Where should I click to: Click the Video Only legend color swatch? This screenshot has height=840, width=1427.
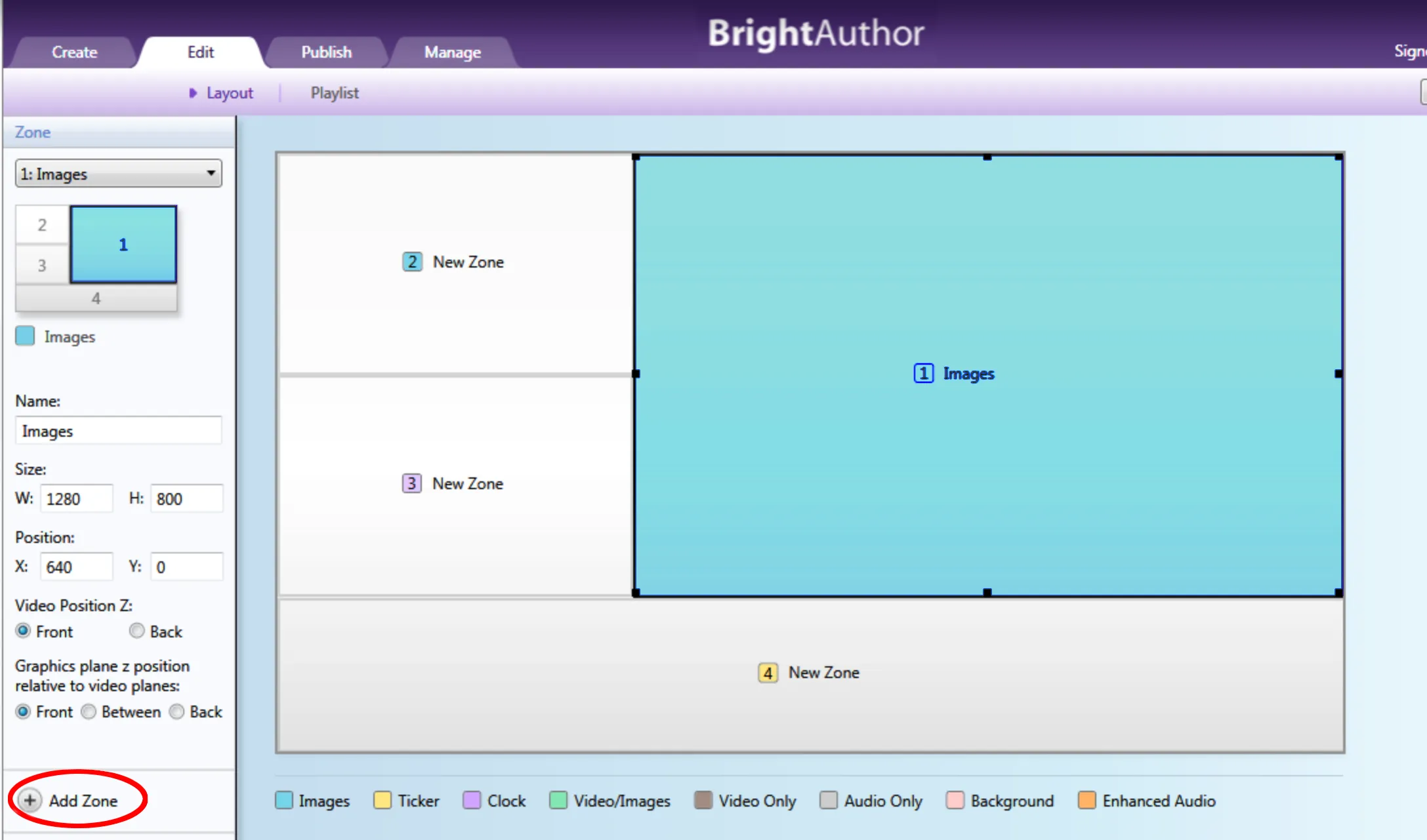[x=703, y=801]
